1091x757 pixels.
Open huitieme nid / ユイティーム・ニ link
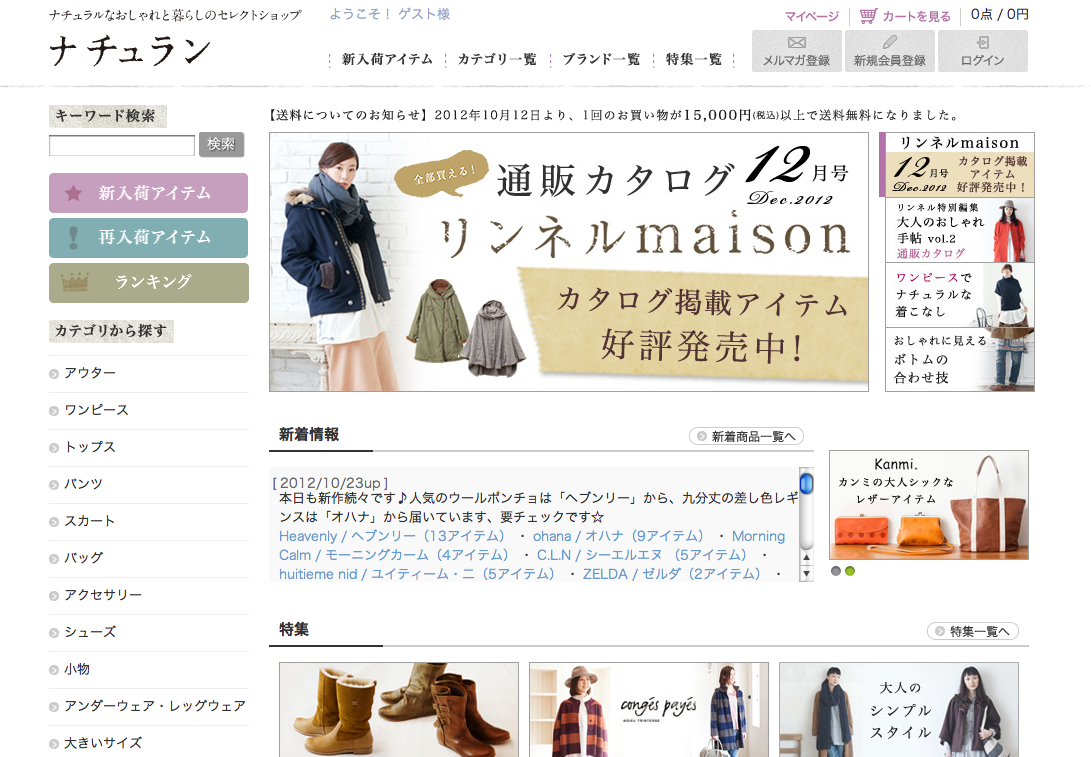tap(417, 574)
